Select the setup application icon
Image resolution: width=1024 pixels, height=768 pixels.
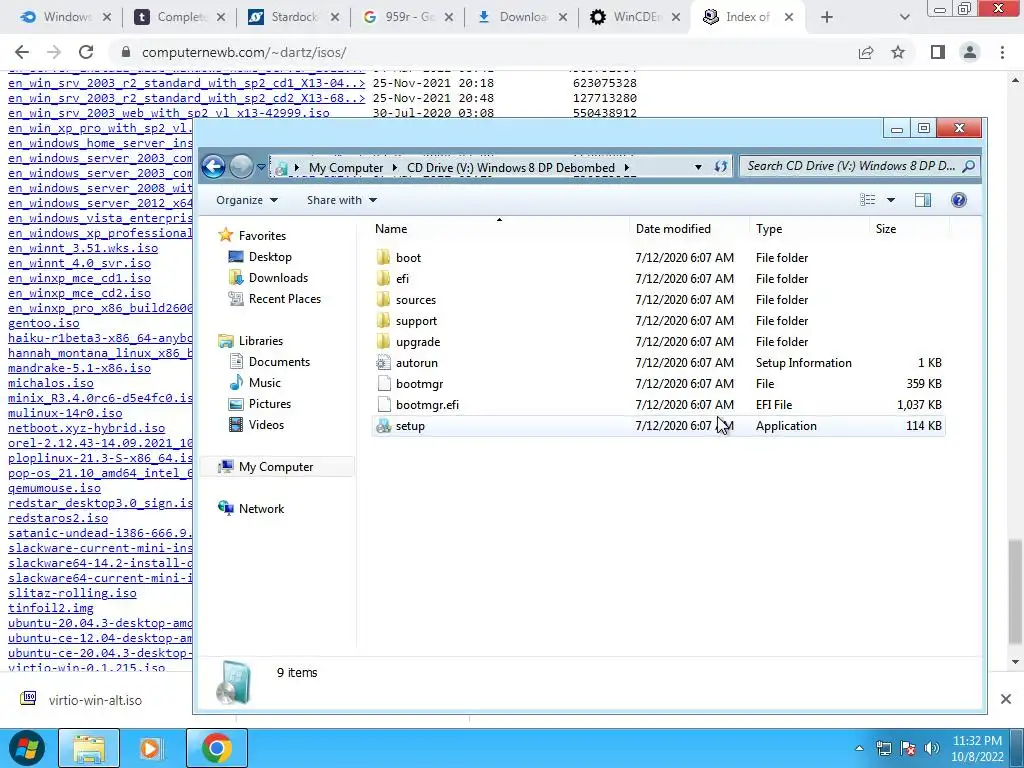[383, 426]
